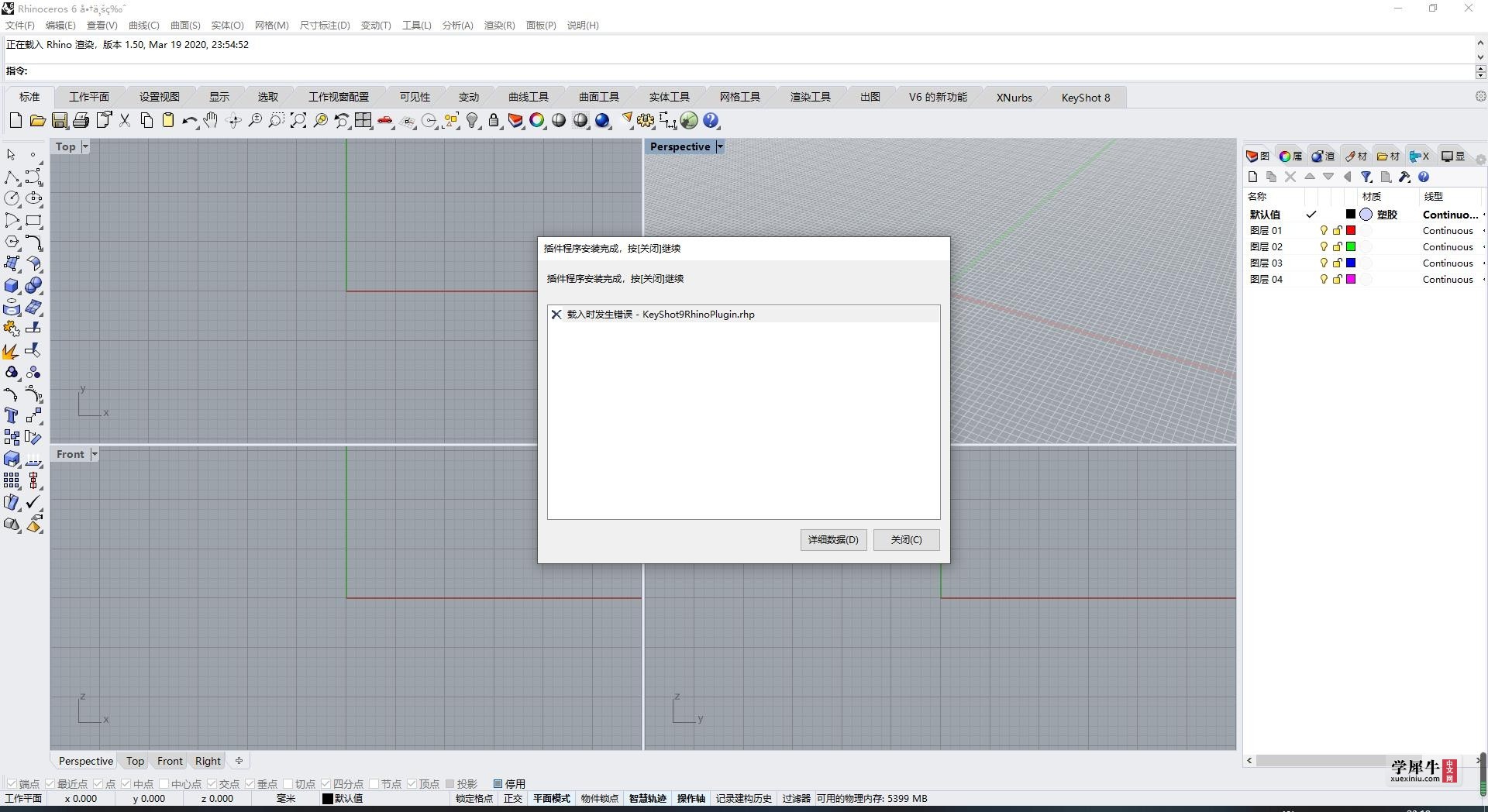Click the New Layer icon in the layers panel
The image size is (1488, 812).
coord(1252,177)
